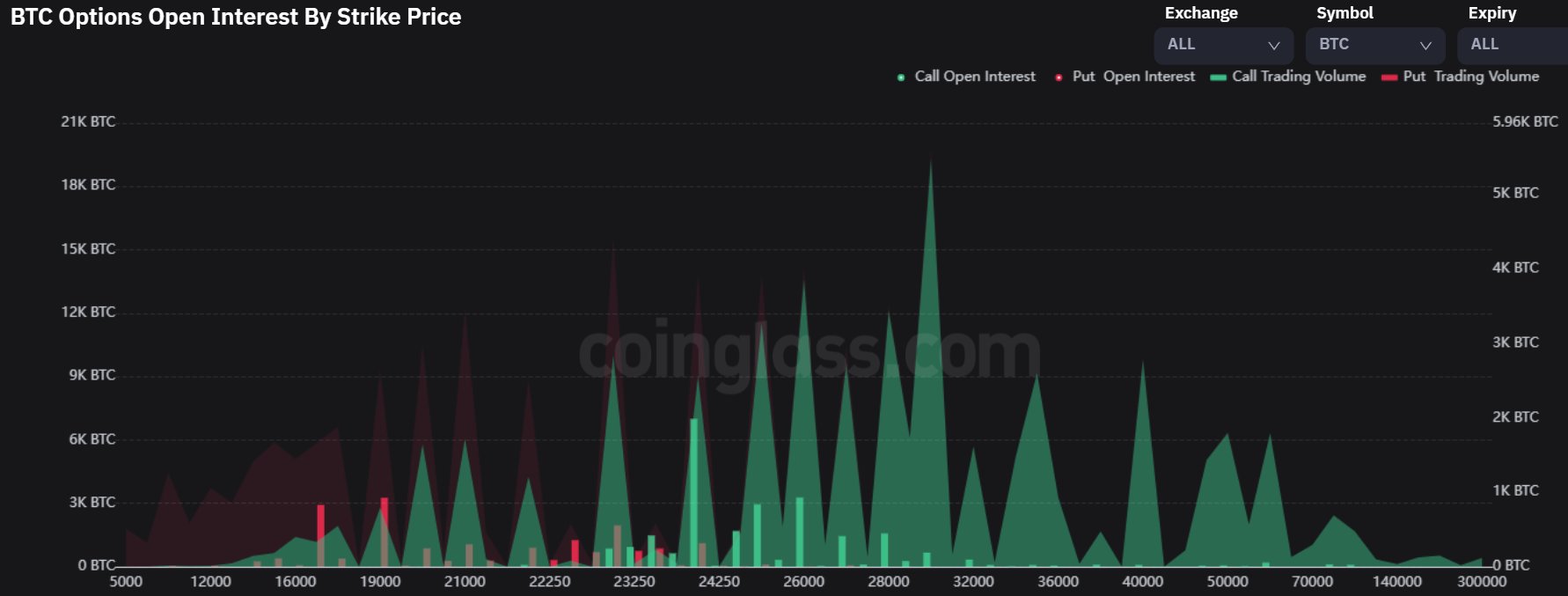Click the tallest green peak's tip

[931, 161]
